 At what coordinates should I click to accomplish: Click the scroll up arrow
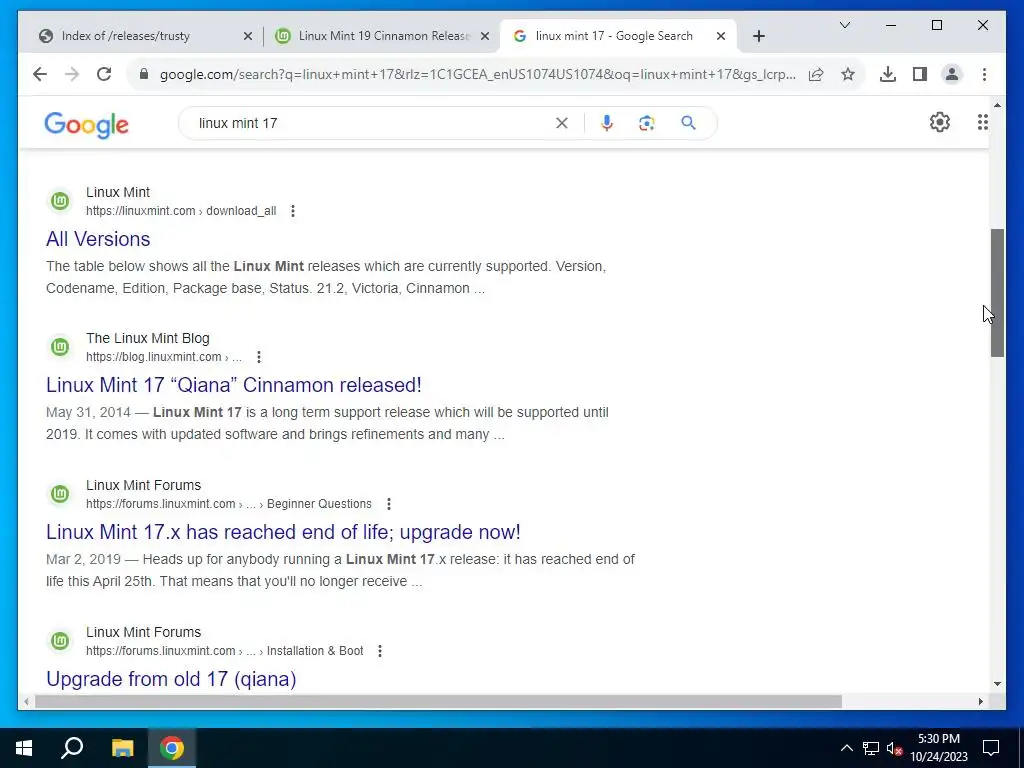tap(997, 104)
